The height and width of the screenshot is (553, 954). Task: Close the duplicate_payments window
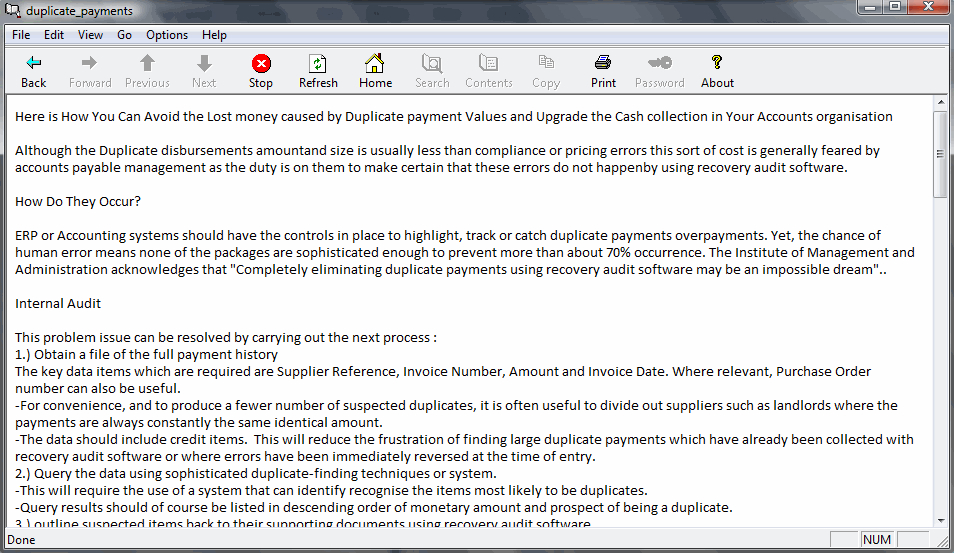click(928, 7)
